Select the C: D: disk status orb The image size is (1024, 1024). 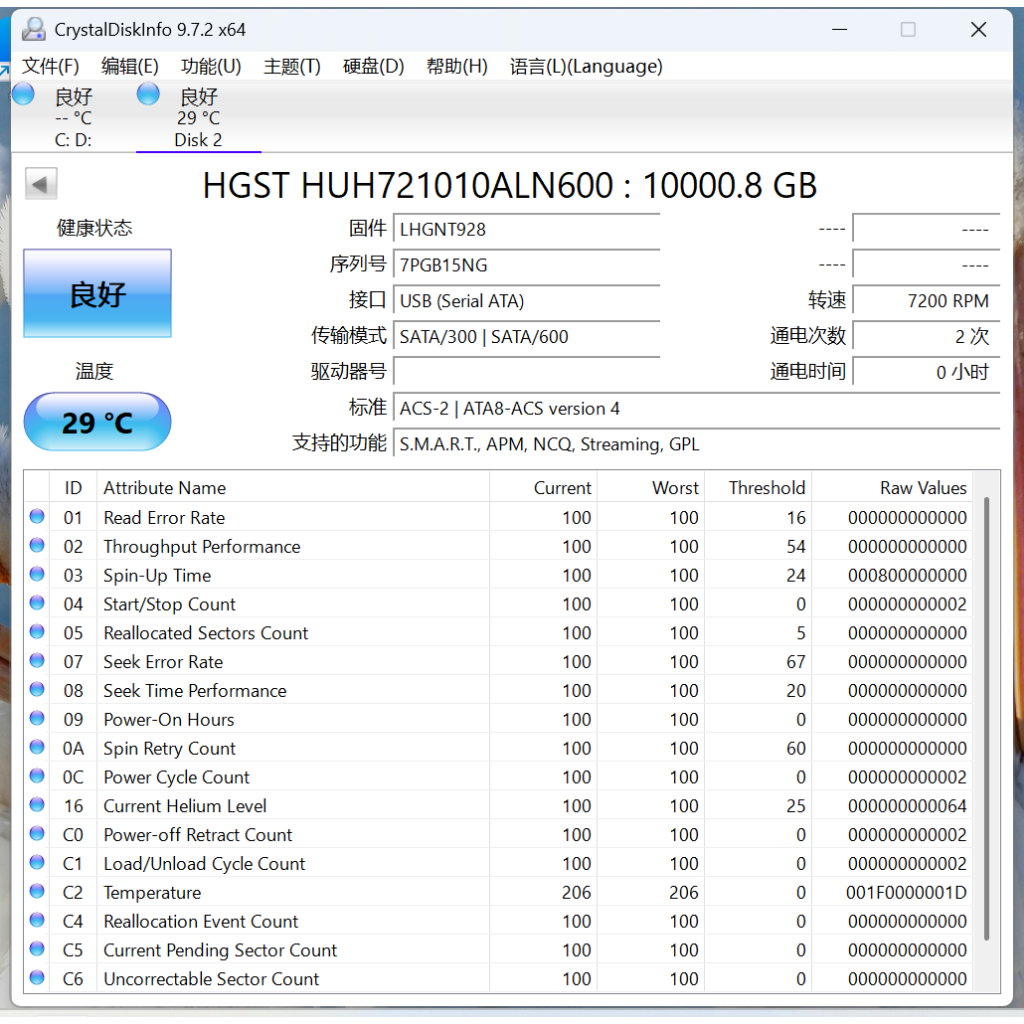coord(24,94)
